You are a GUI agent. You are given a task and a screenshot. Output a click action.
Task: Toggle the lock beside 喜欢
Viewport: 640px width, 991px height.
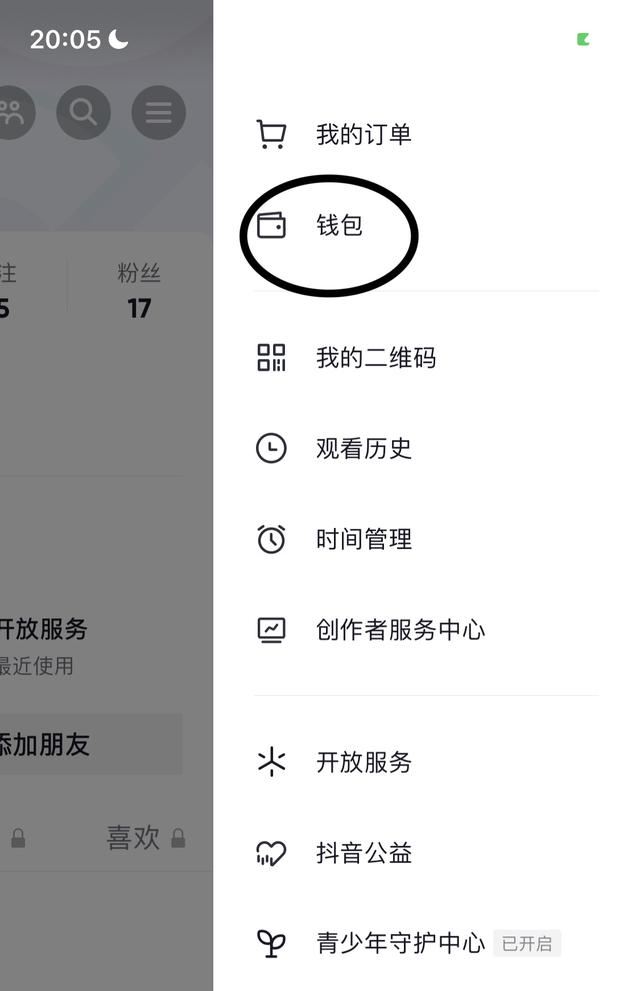pyautogui.click(x=176, y=838)
